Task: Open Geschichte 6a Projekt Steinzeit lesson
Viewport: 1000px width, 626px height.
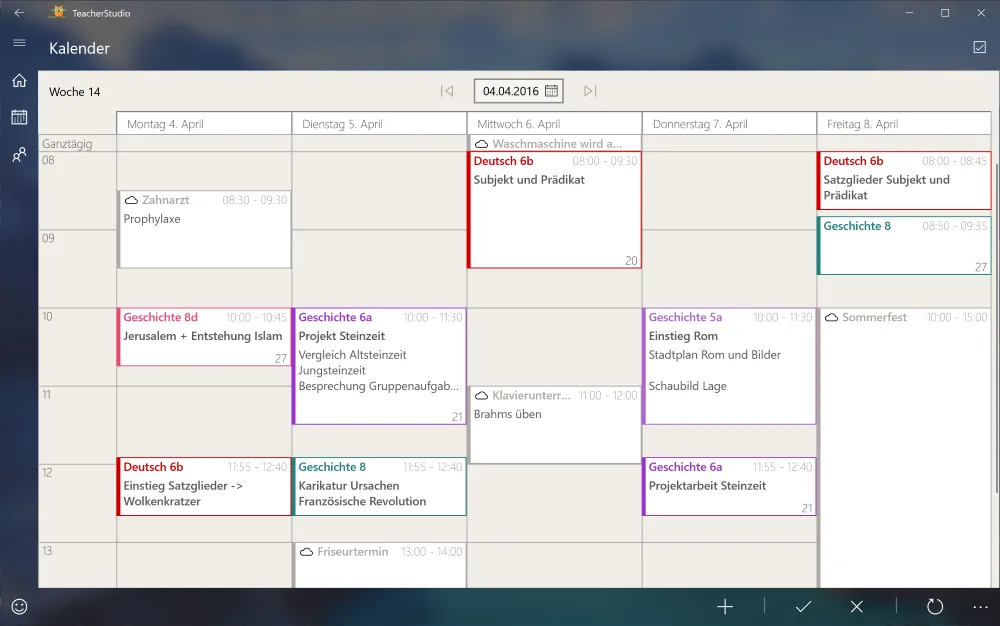Action: [x=379, y=366]
